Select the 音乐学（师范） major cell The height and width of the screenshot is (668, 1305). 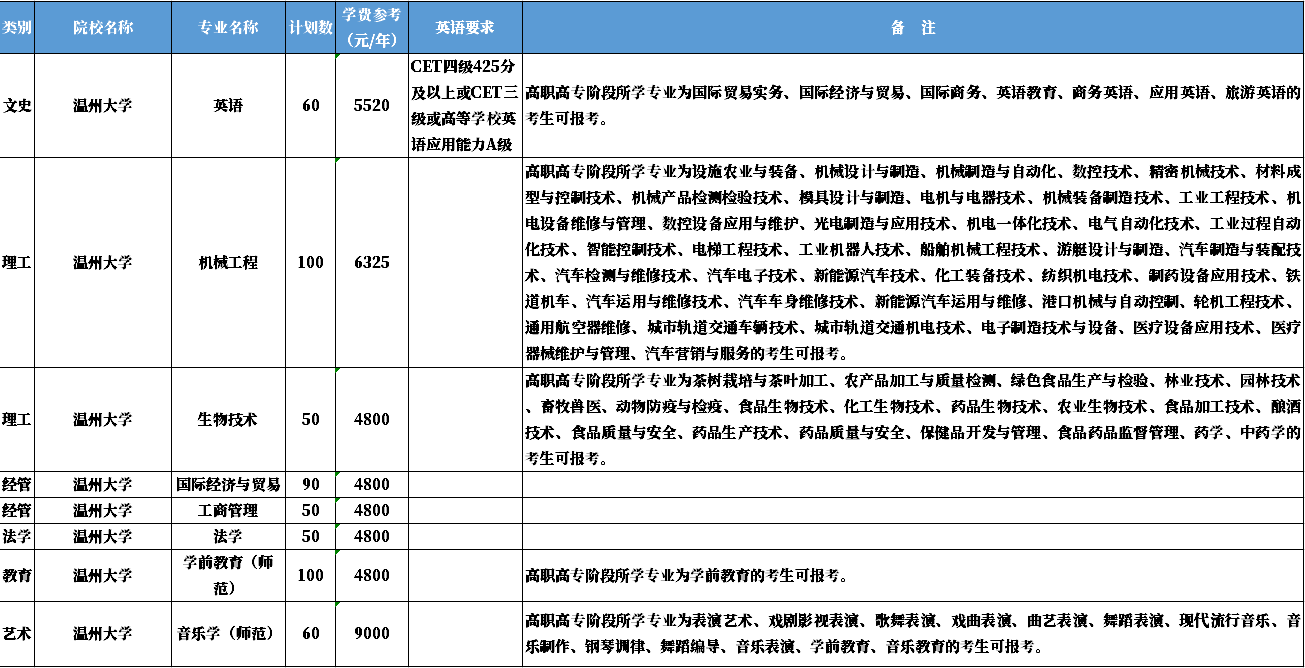[x=228, y=634]
